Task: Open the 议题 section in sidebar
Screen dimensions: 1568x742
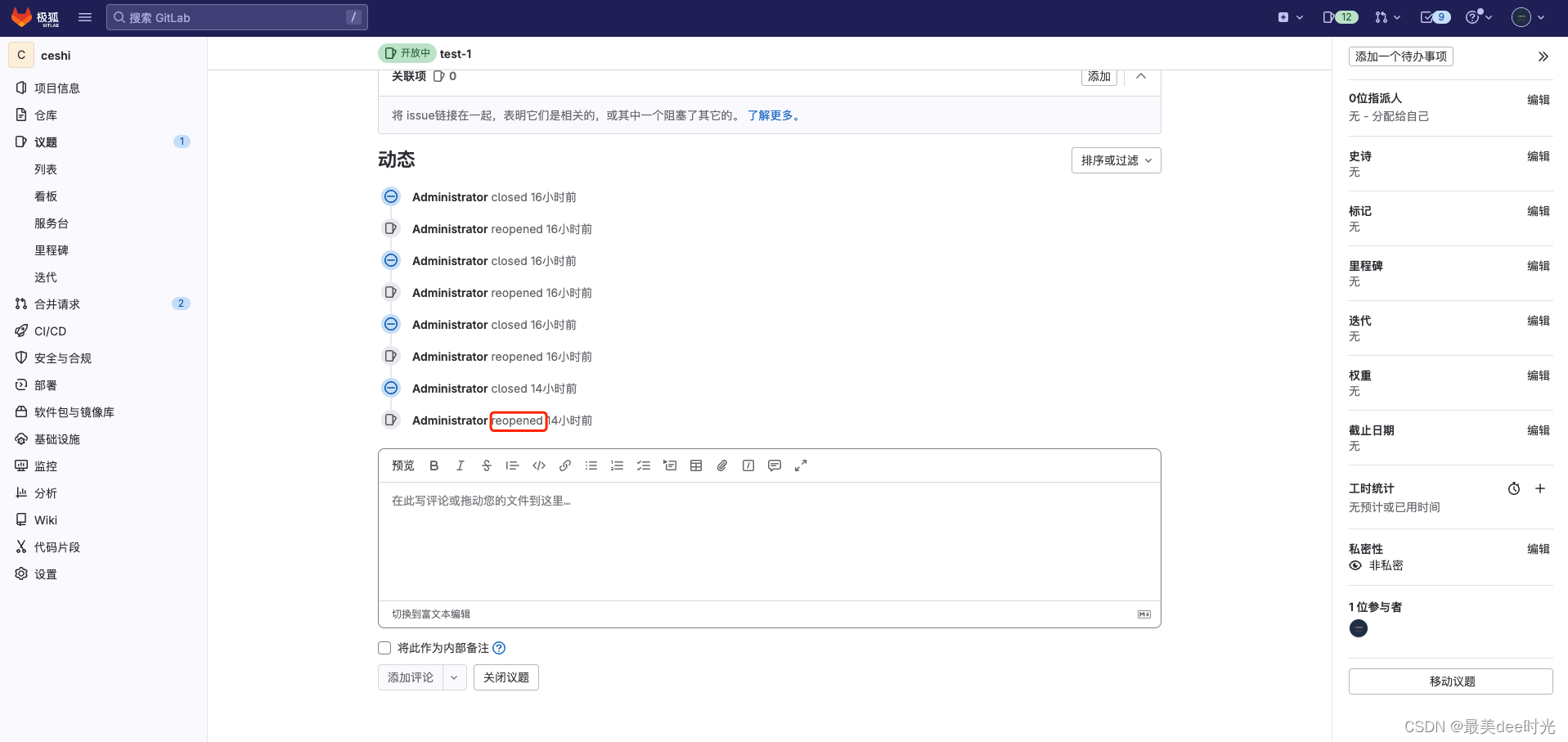Action: (46, 142)
